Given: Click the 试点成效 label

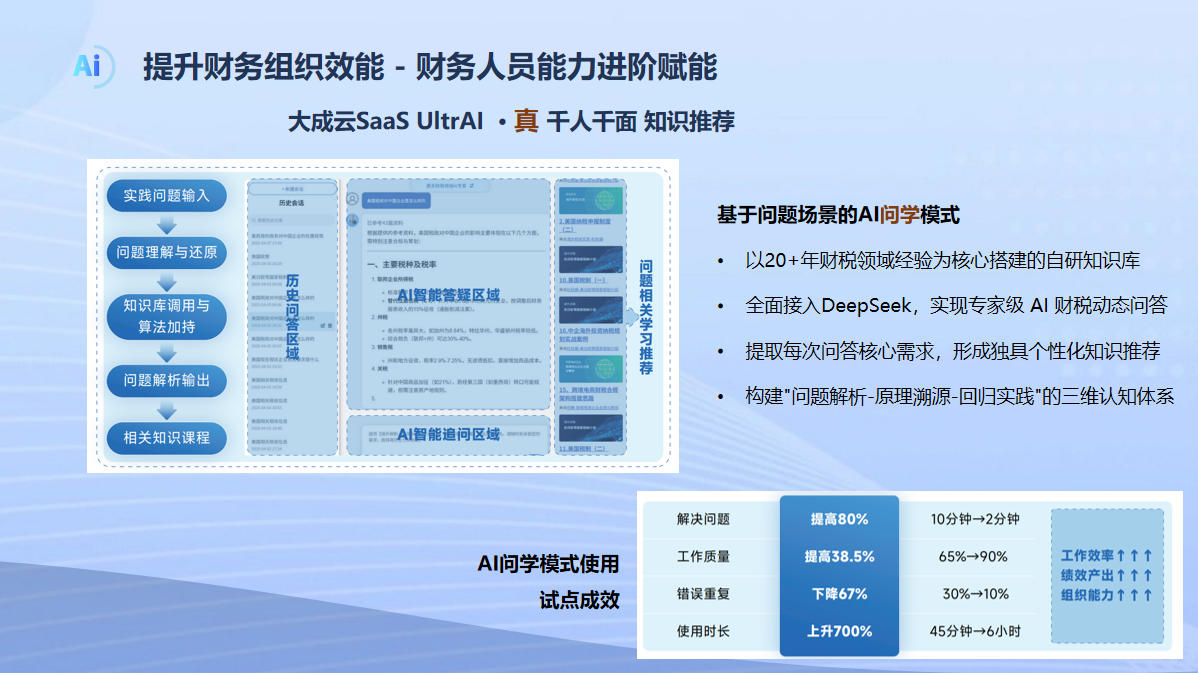Looking at the screenshot, I should pyautogui.click(x=579, y=600).
